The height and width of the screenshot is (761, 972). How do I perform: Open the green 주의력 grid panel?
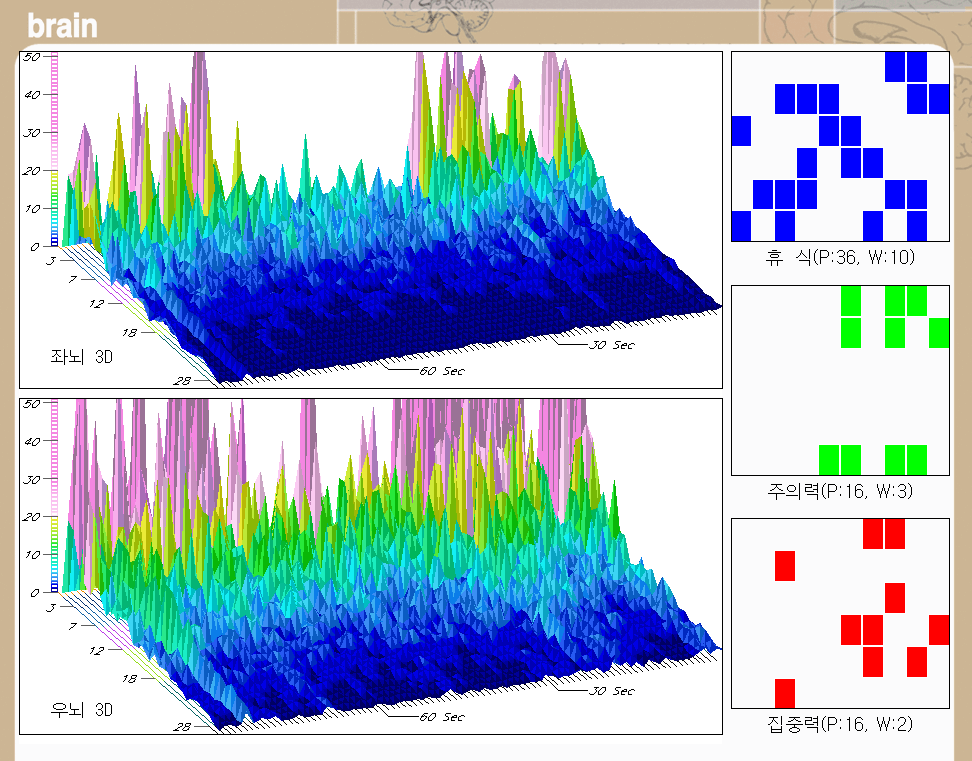tap(840, 380)
